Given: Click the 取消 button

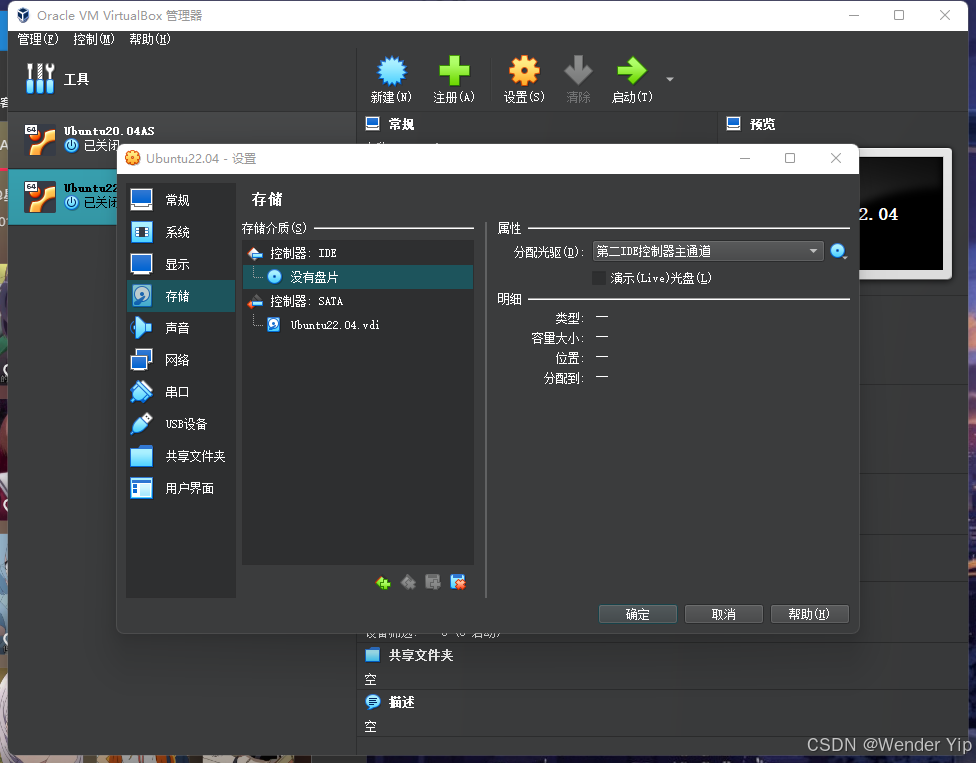Looking at the screenshot, I should pos(723,614).
